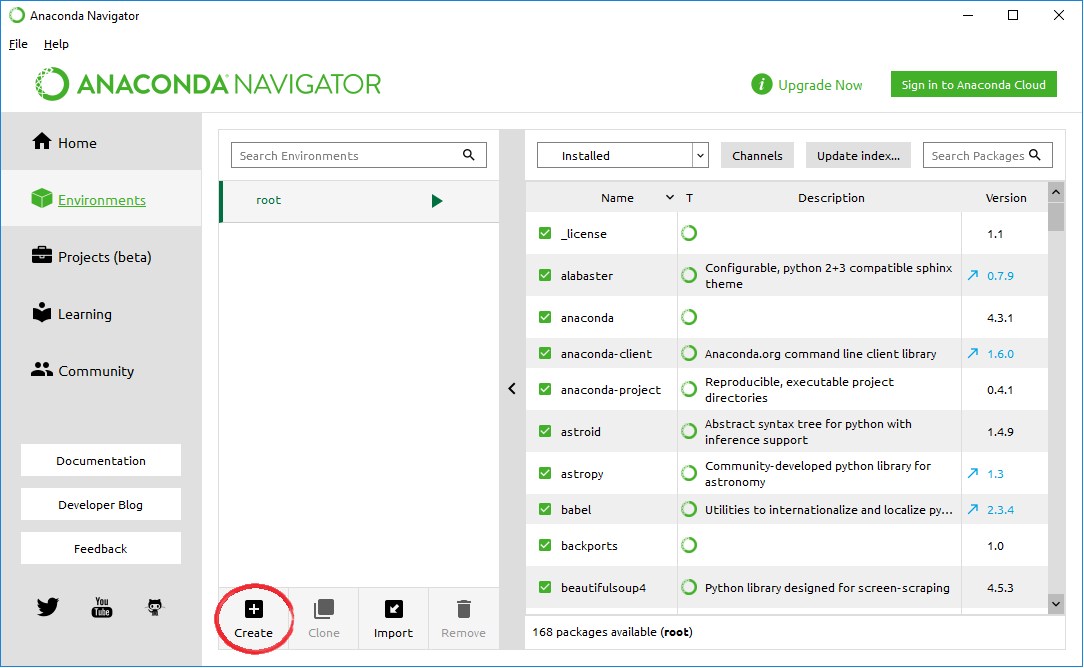This screenshot has height=668, width=1084.
Task: Uncheck the astropy package checkbox
Action: [x=545, y=473]
